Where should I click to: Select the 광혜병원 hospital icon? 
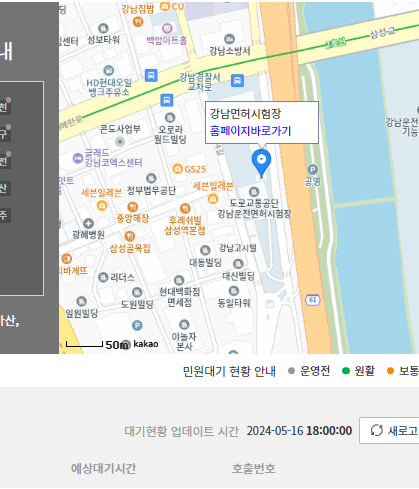pos(88,223)
